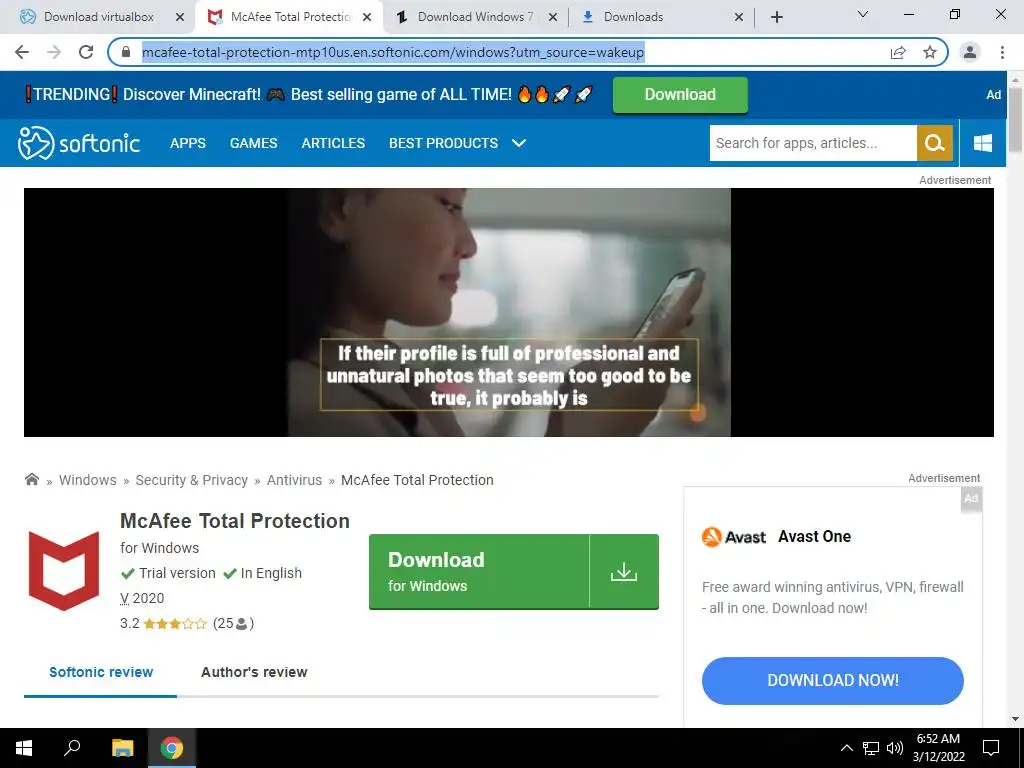Click the Avast DOWNLOAD NOW! button
Viewport: 1024px width, 768px height.
pos(833,680)
